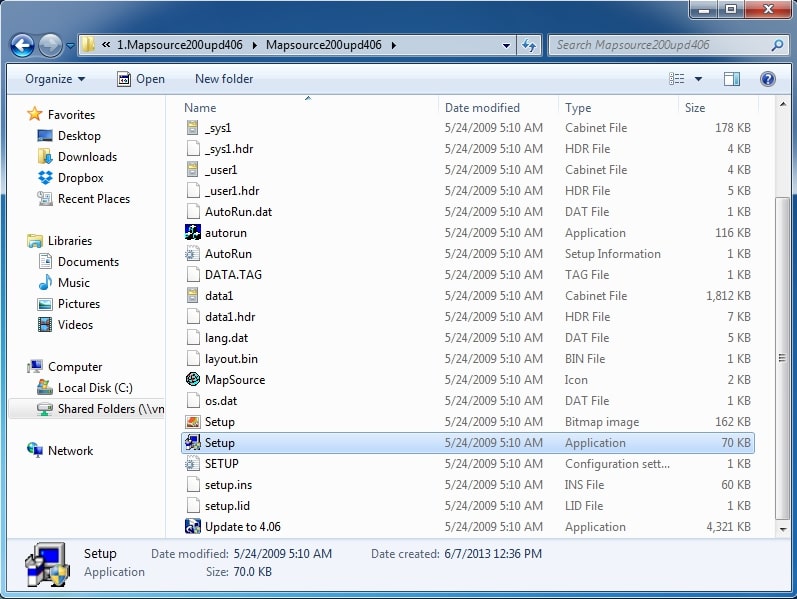Click the Update to 4.06 installer icon

(x=193, y=526)
